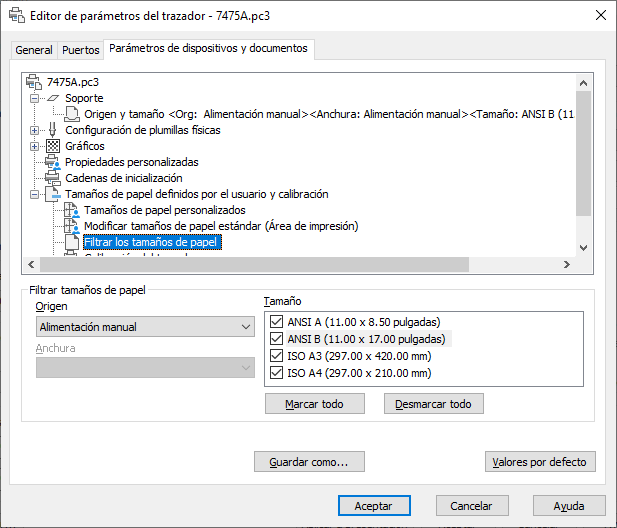Click tree vertical scrollbar up arrow

pyautogui.click(x=584, y=83)
